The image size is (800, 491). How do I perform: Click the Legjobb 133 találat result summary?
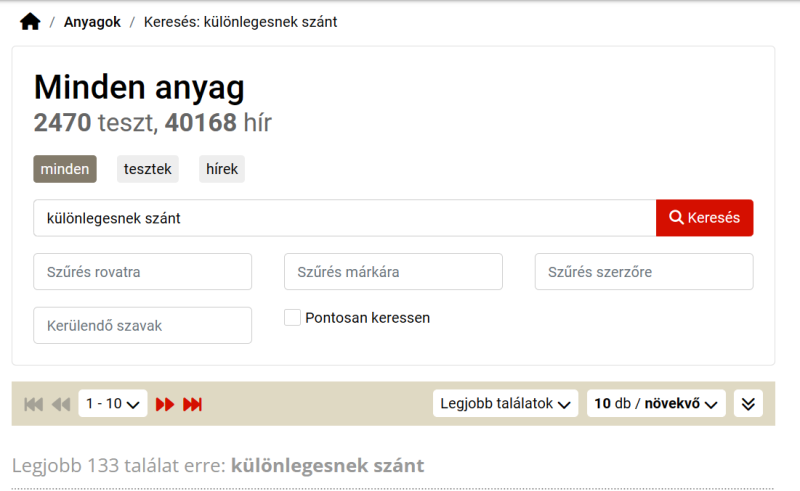tap(218, 465)
